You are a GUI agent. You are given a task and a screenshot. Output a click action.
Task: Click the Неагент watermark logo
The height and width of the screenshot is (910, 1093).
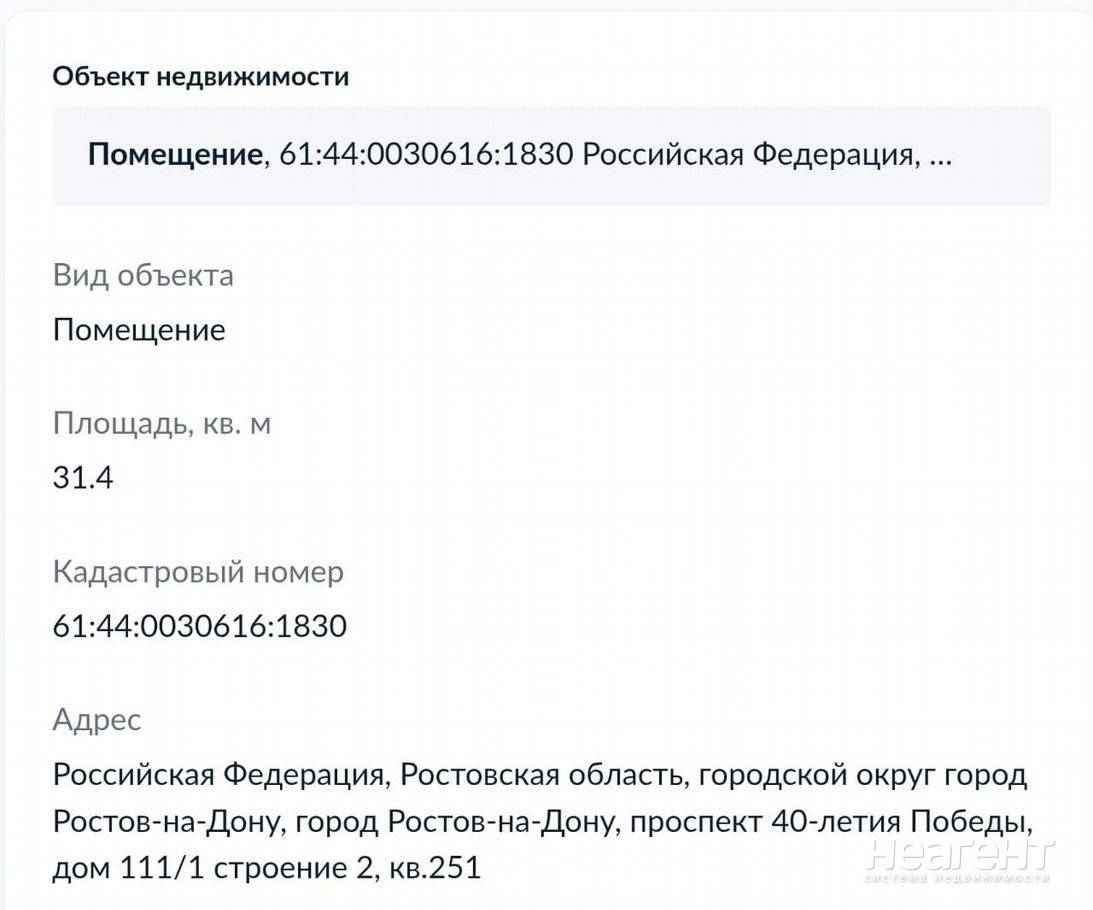[x=964, y=852]
